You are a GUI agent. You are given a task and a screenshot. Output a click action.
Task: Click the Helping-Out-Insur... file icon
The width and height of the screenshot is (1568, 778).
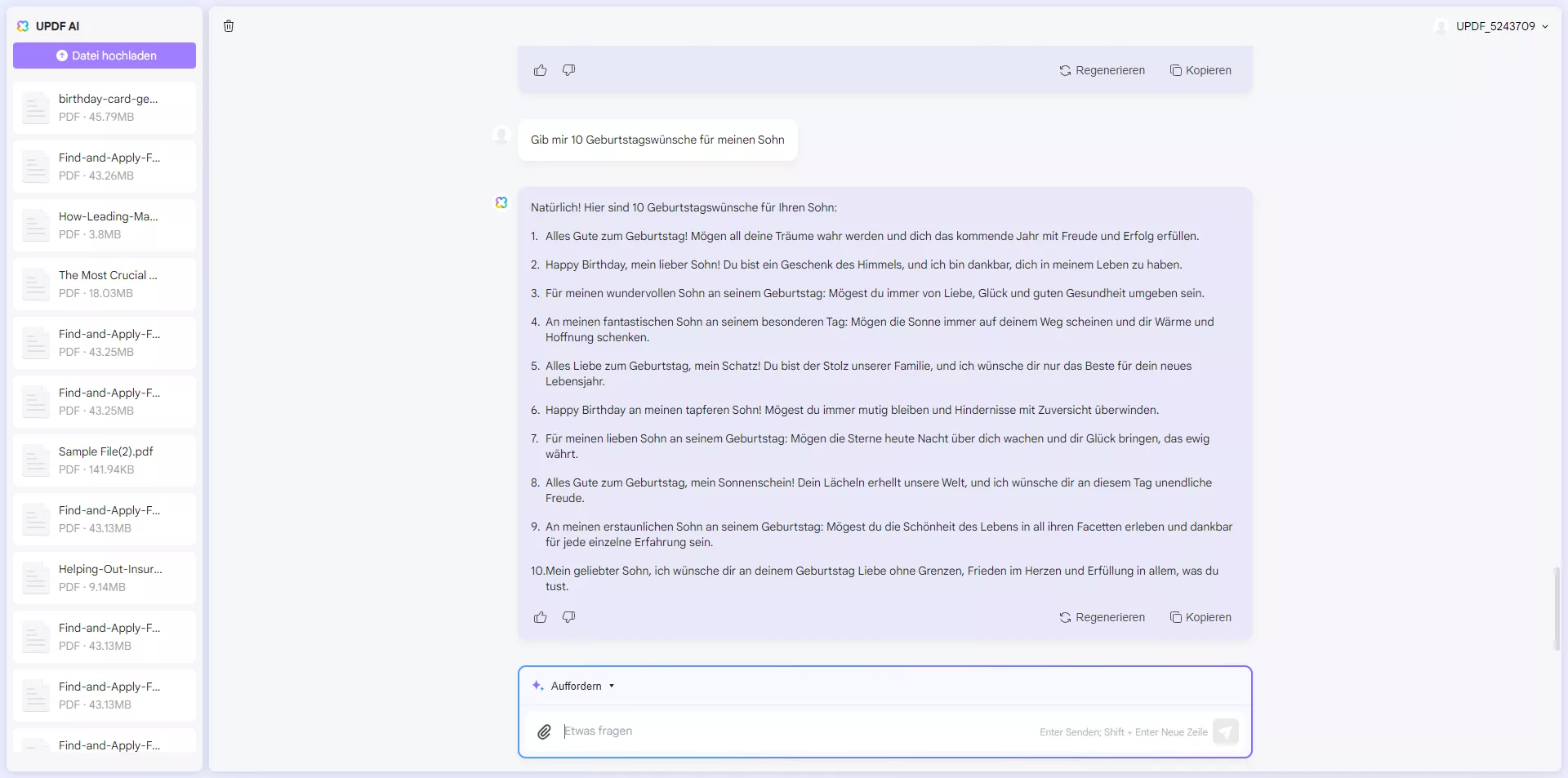36,578
